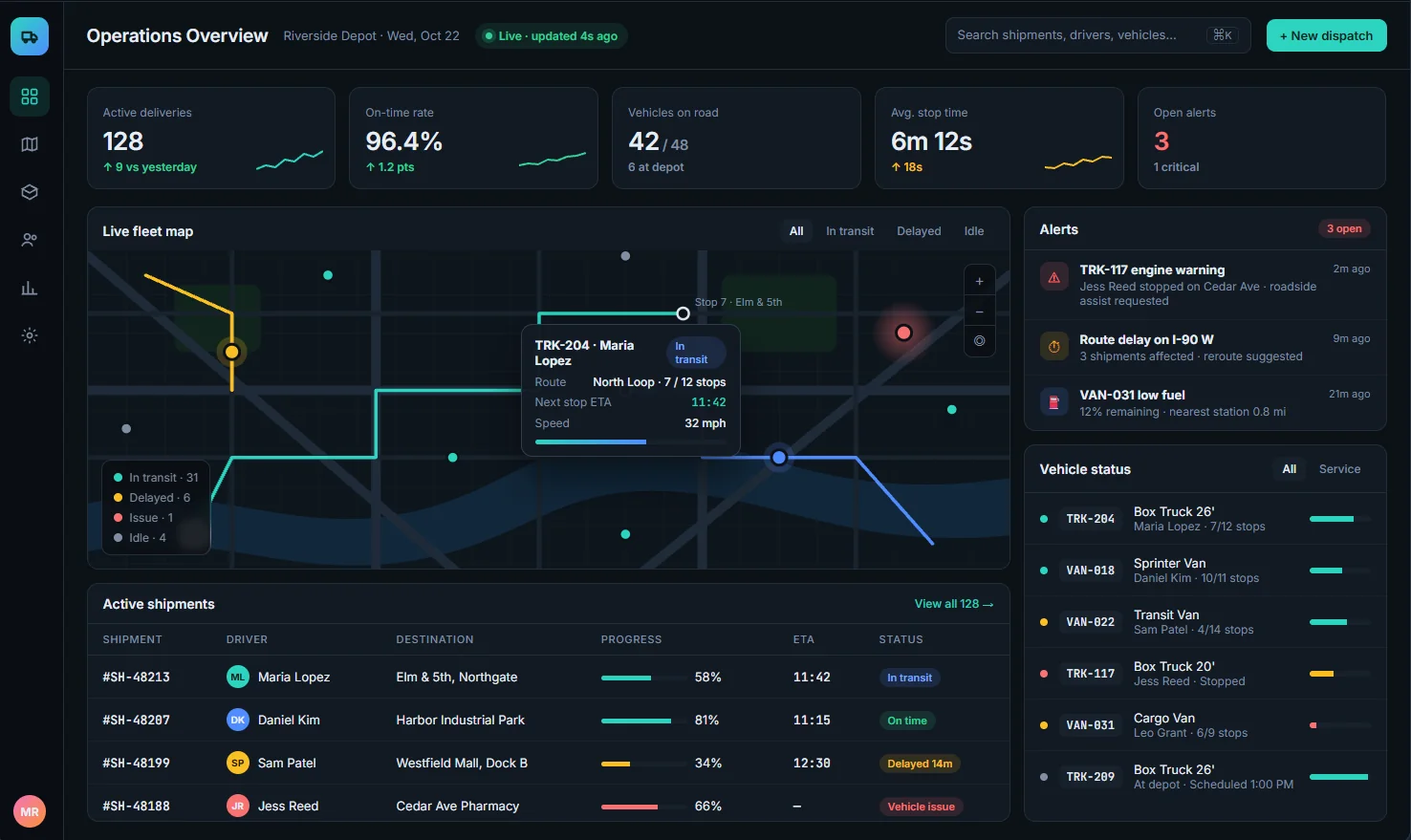Click the New dispatch button
Screen dimensions: 1411x840
(1326, 35)
